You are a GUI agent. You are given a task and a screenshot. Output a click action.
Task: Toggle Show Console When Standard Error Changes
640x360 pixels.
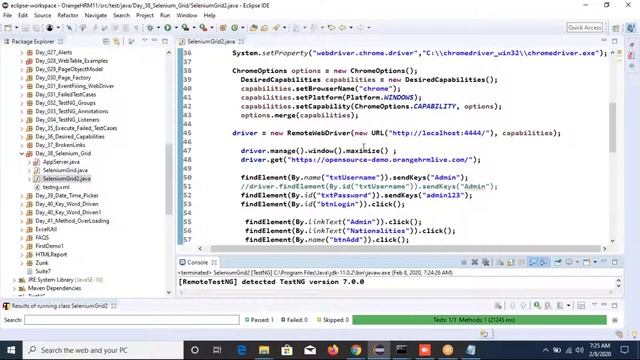tap(544, 262)
